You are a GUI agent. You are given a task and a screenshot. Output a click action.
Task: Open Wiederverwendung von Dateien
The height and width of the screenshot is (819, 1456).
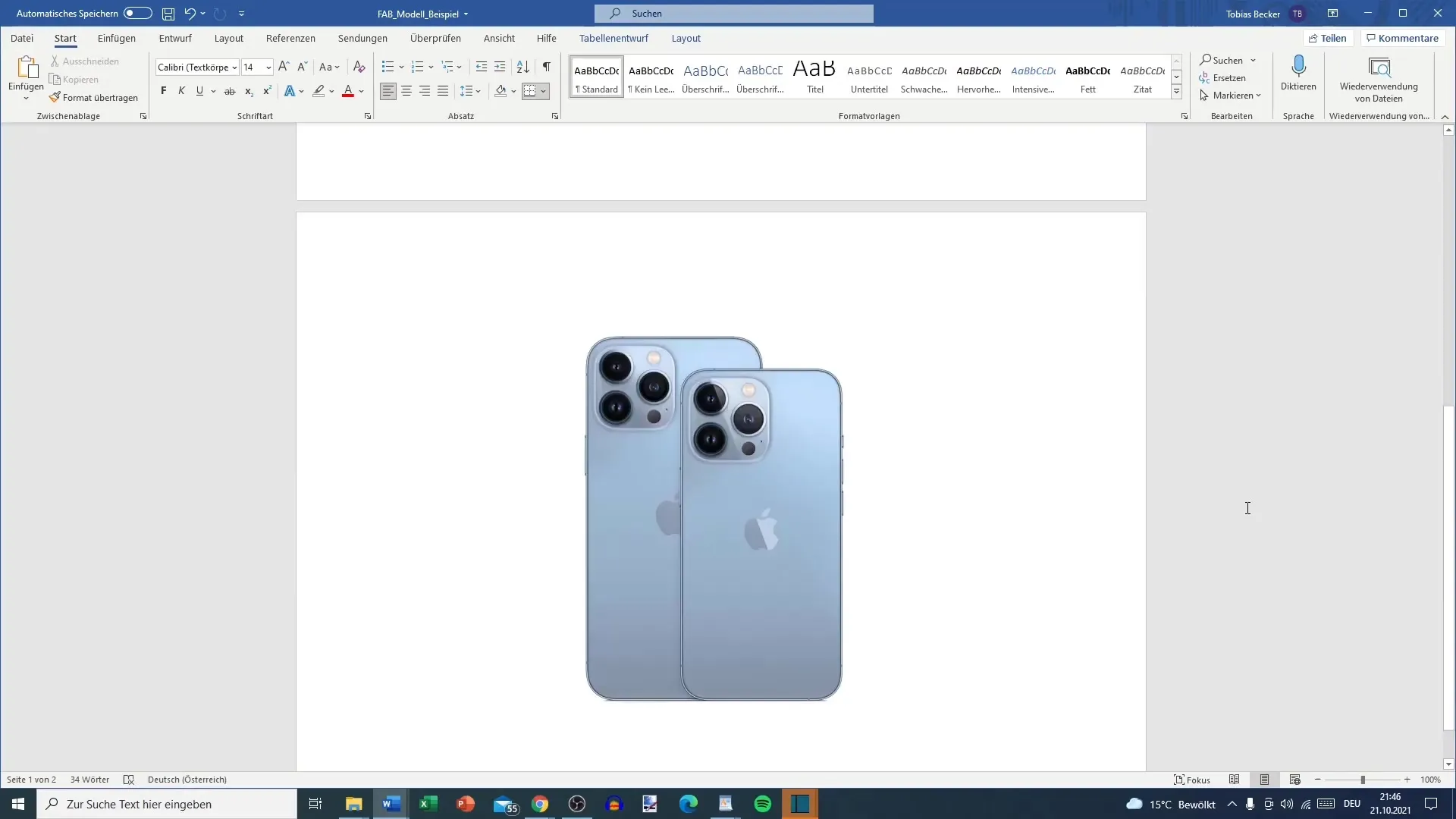(1379, 79)
